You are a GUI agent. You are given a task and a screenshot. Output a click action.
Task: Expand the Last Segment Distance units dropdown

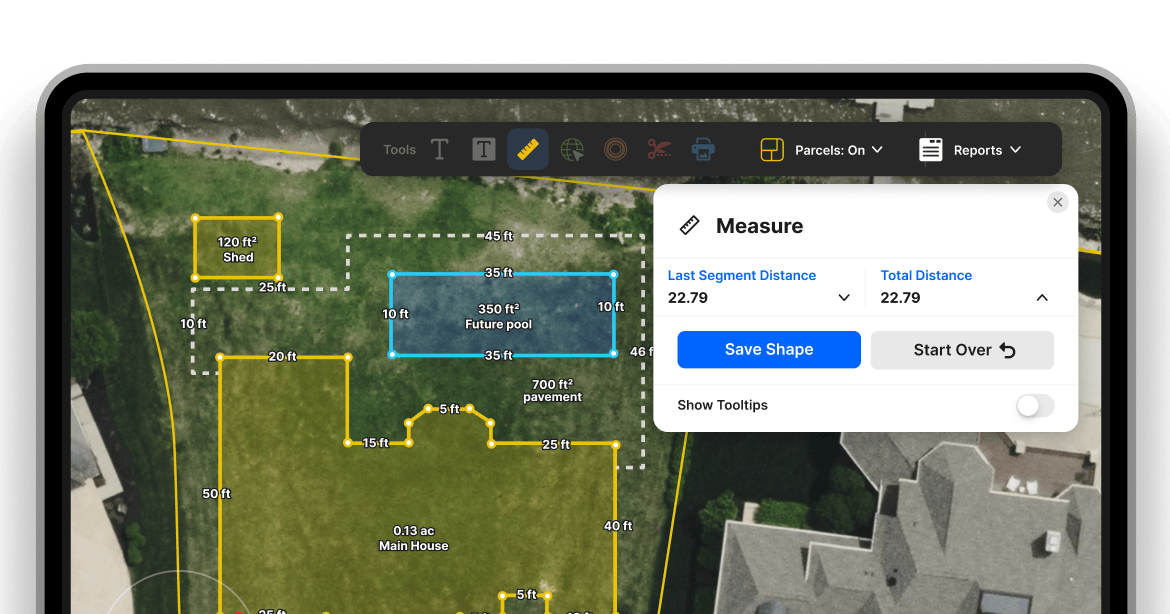[x=844, y=298]
